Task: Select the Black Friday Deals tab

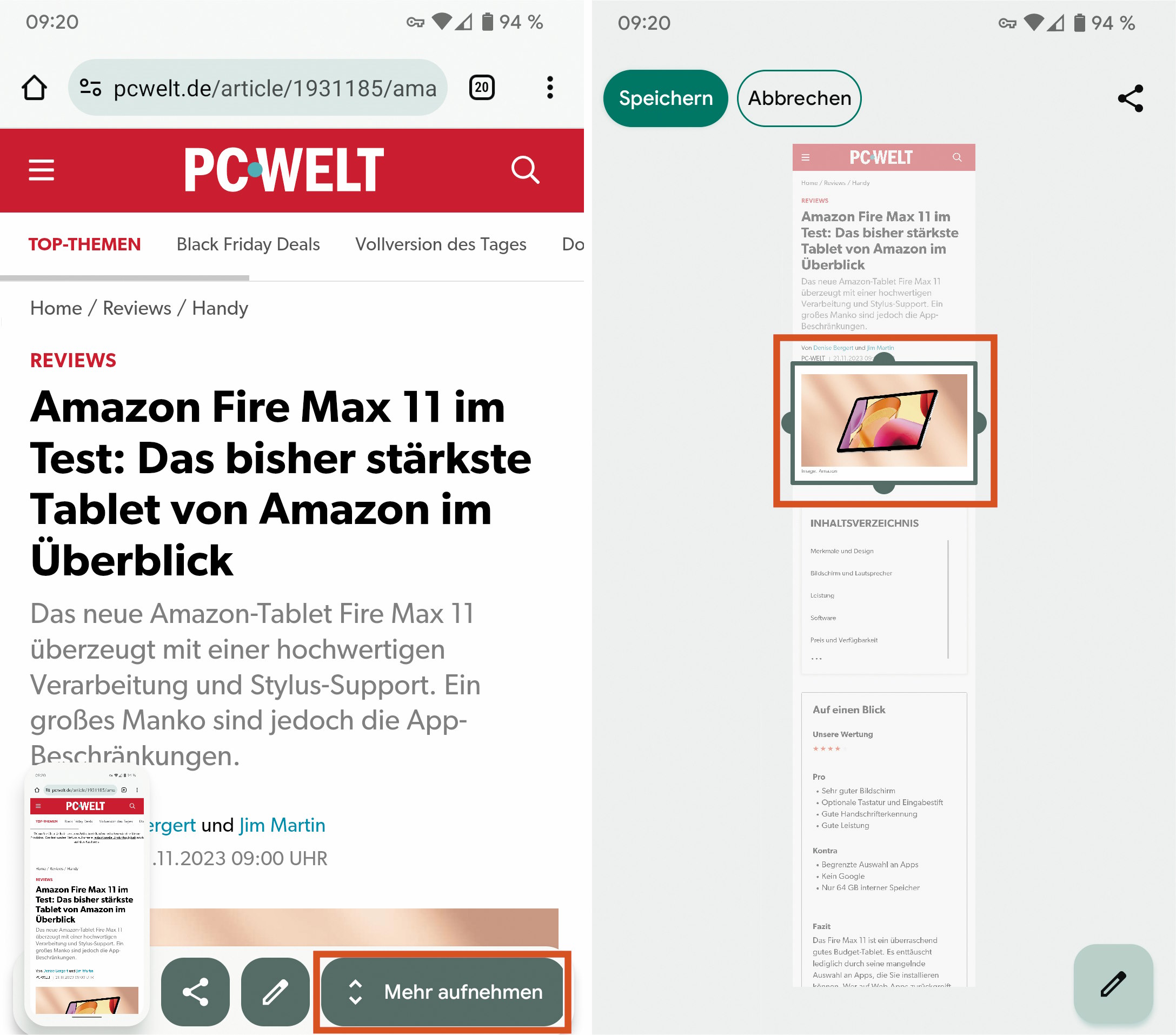Action: (x=247, y=243)
